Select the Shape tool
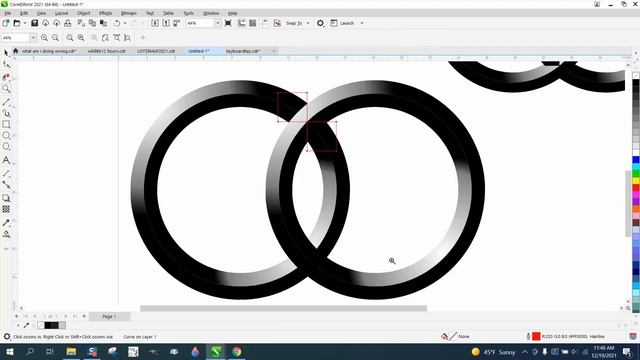 pos(6,64)
